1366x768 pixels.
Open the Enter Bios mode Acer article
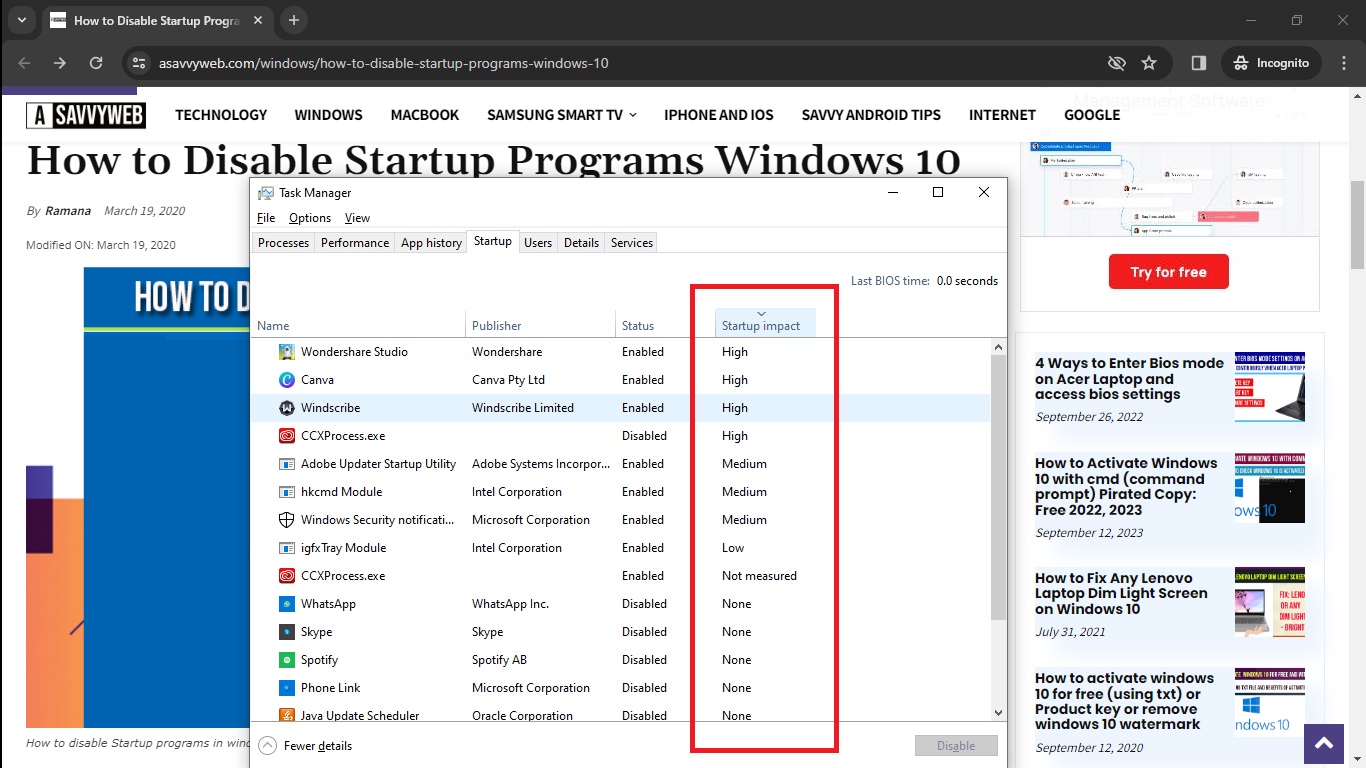pyautogui.click(x=1129, y=379)
